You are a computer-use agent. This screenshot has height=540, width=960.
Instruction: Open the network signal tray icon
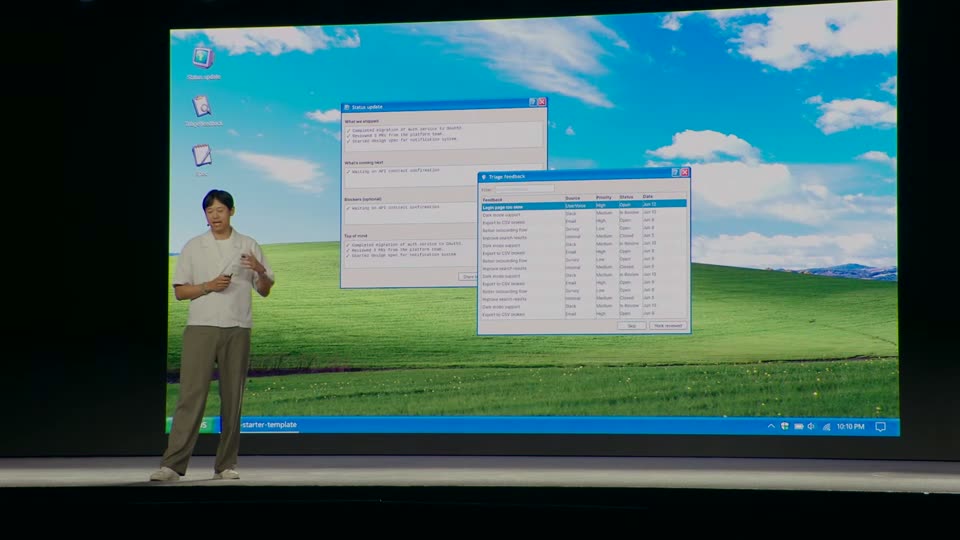826,427
